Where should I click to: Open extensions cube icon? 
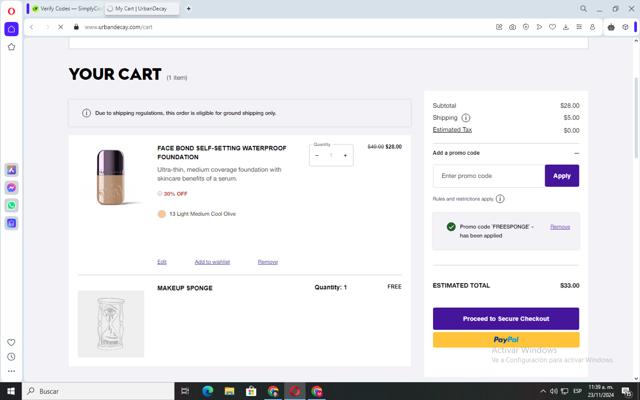(x=625, y=27)
